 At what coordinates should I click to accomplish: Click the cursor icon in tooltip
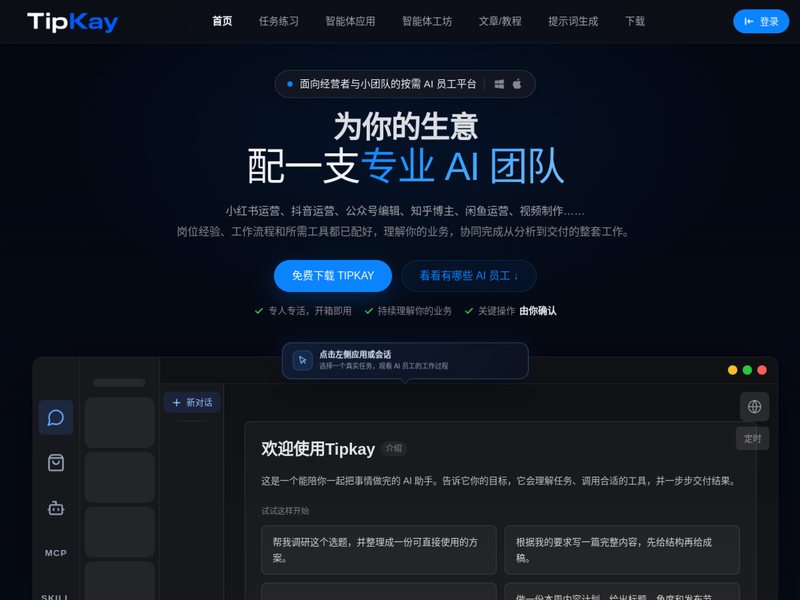303,360
